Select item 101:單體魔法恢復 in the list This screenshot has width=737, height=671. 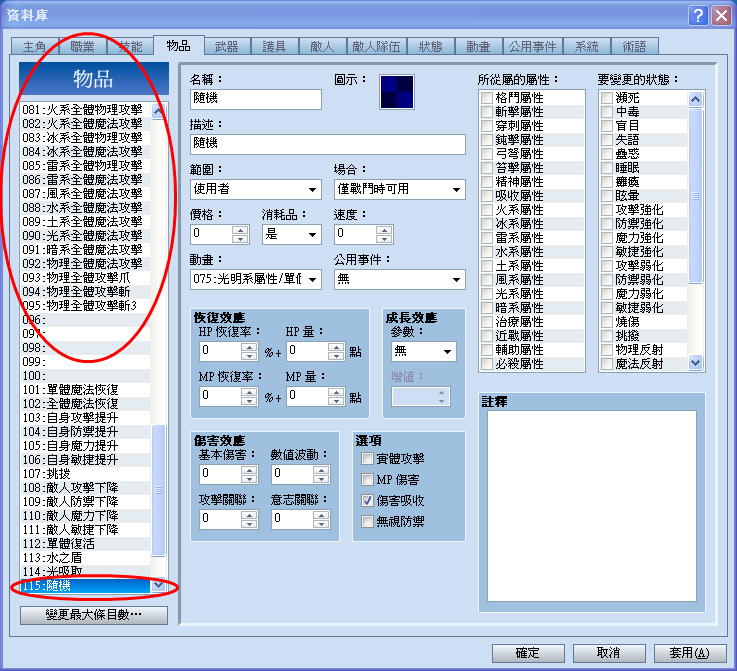86,390
